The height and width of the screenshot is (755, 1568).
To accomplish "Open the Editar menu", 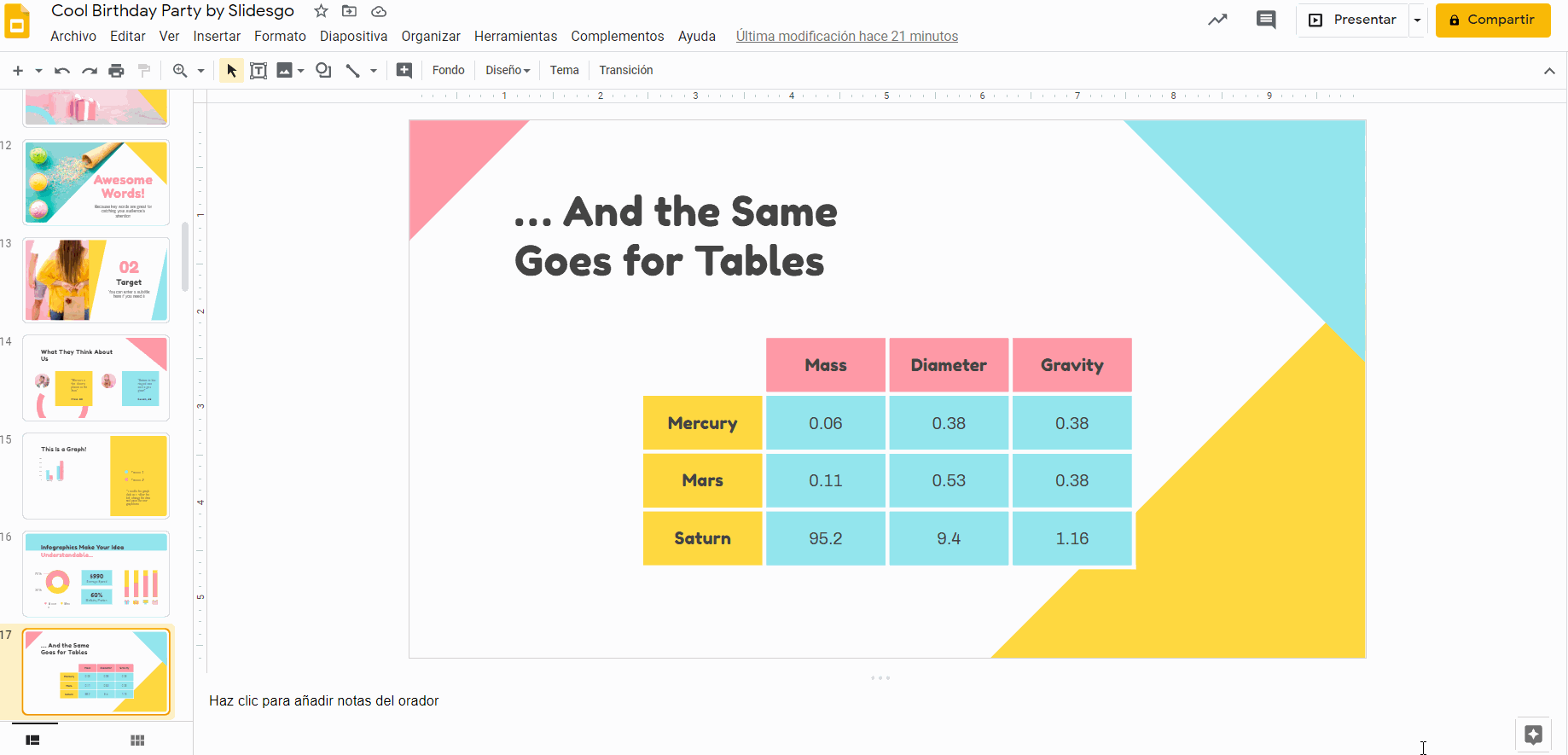I will tap(128, 36).
